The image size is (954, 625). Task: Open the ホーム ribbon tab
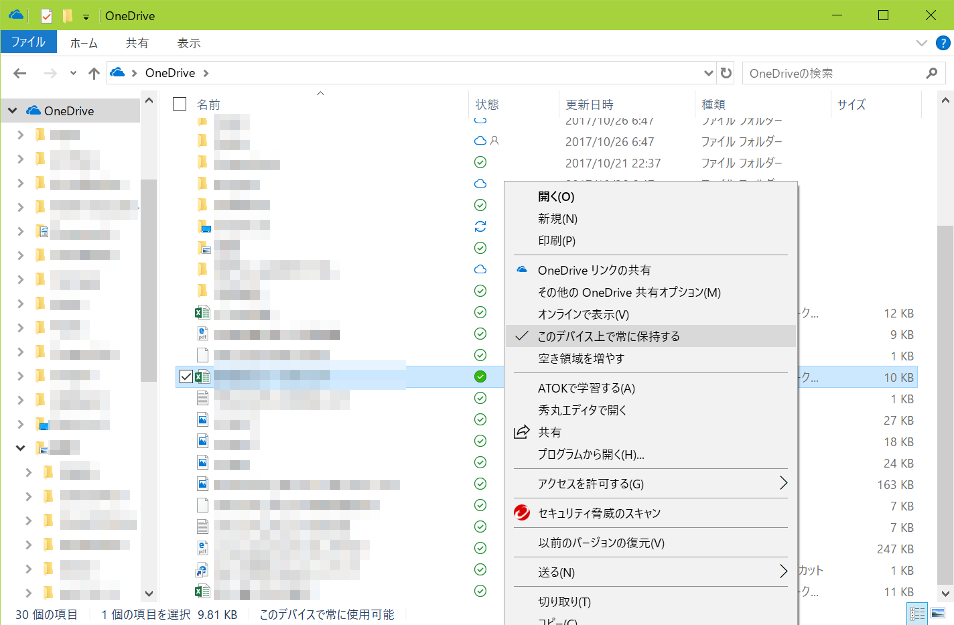pos(84,43)
